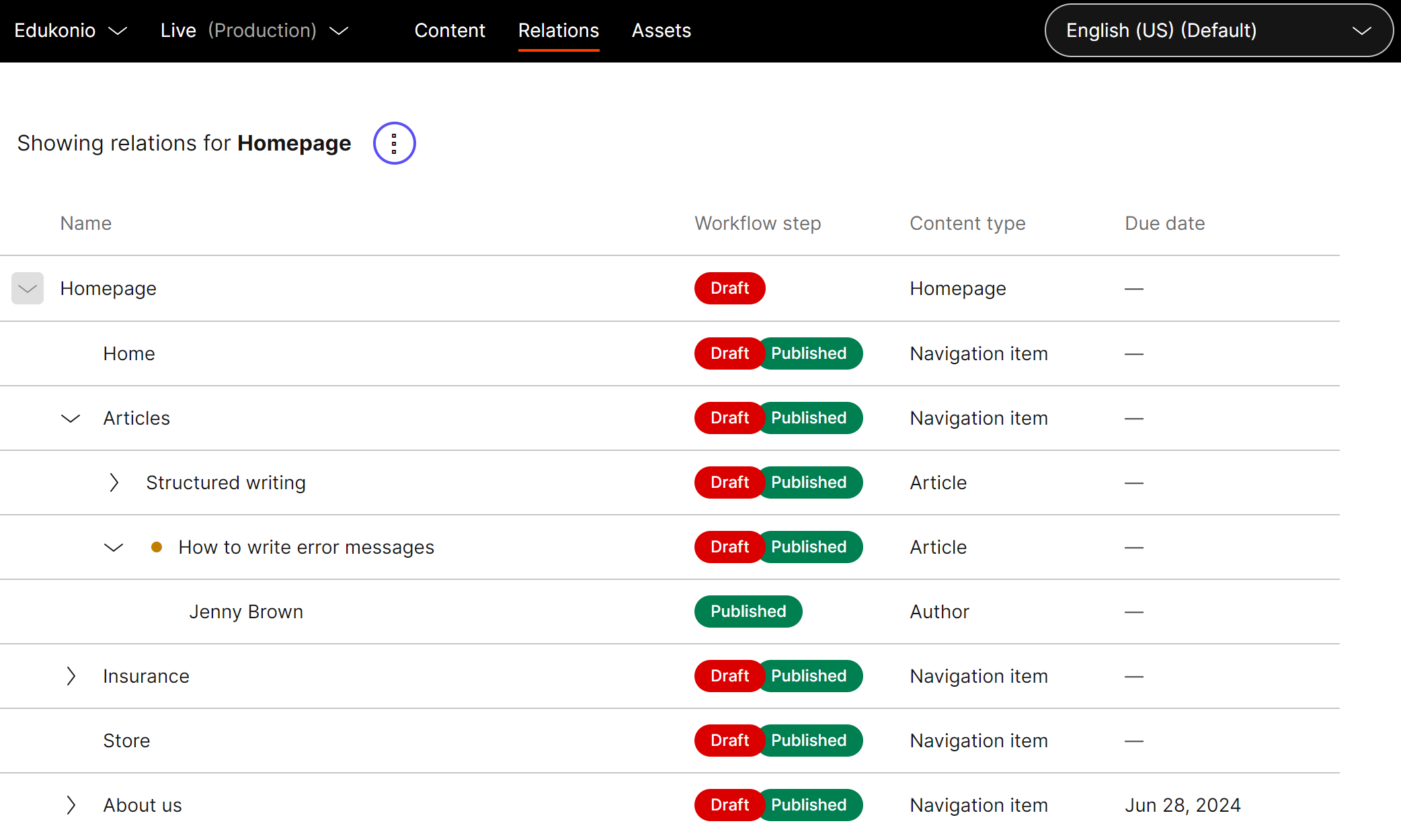
Task: Collapse the Homepage root row
Action: point(28,288)
